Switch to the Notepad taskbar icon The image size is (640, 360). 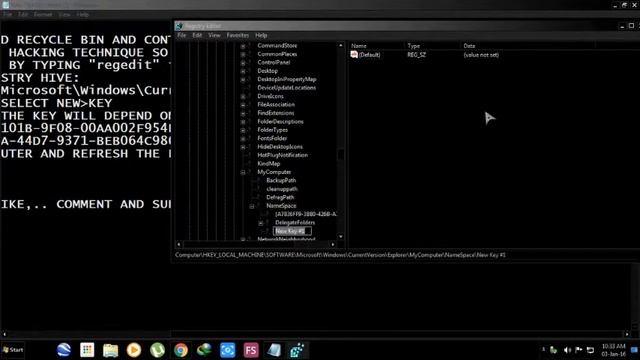tap(274, 350)
